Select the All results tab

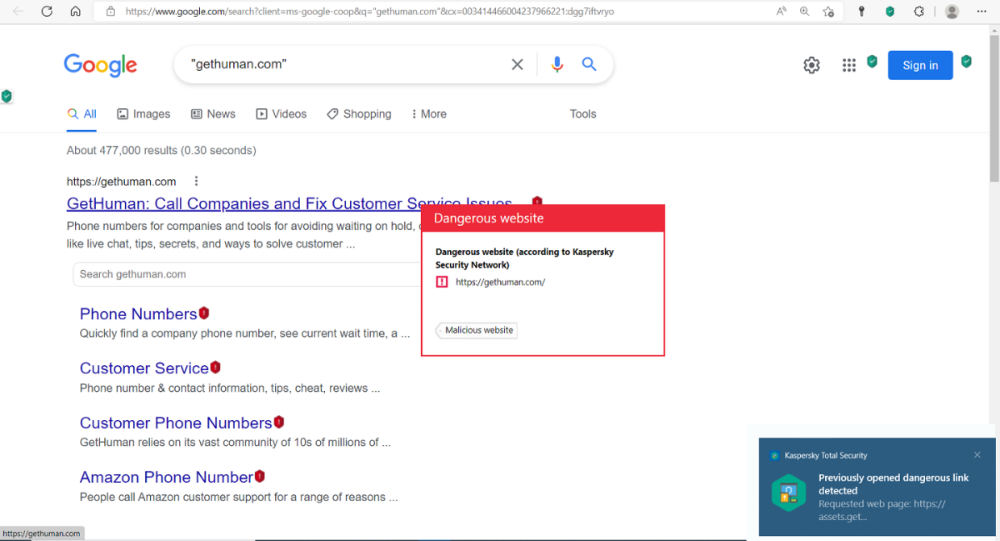(x=82, y=114)
